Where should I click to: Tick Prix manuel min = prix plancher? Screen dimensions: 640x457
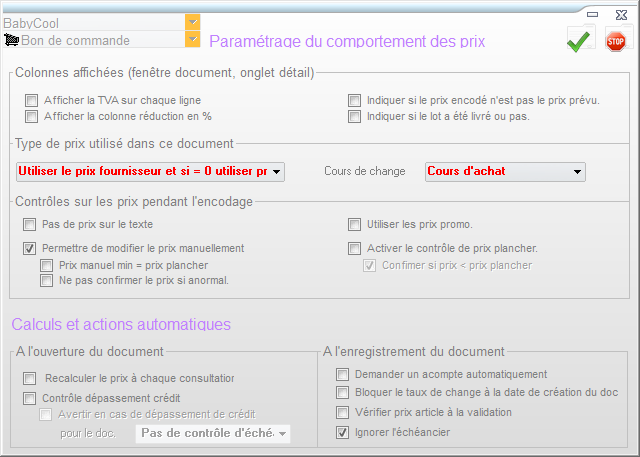(46, 265)
